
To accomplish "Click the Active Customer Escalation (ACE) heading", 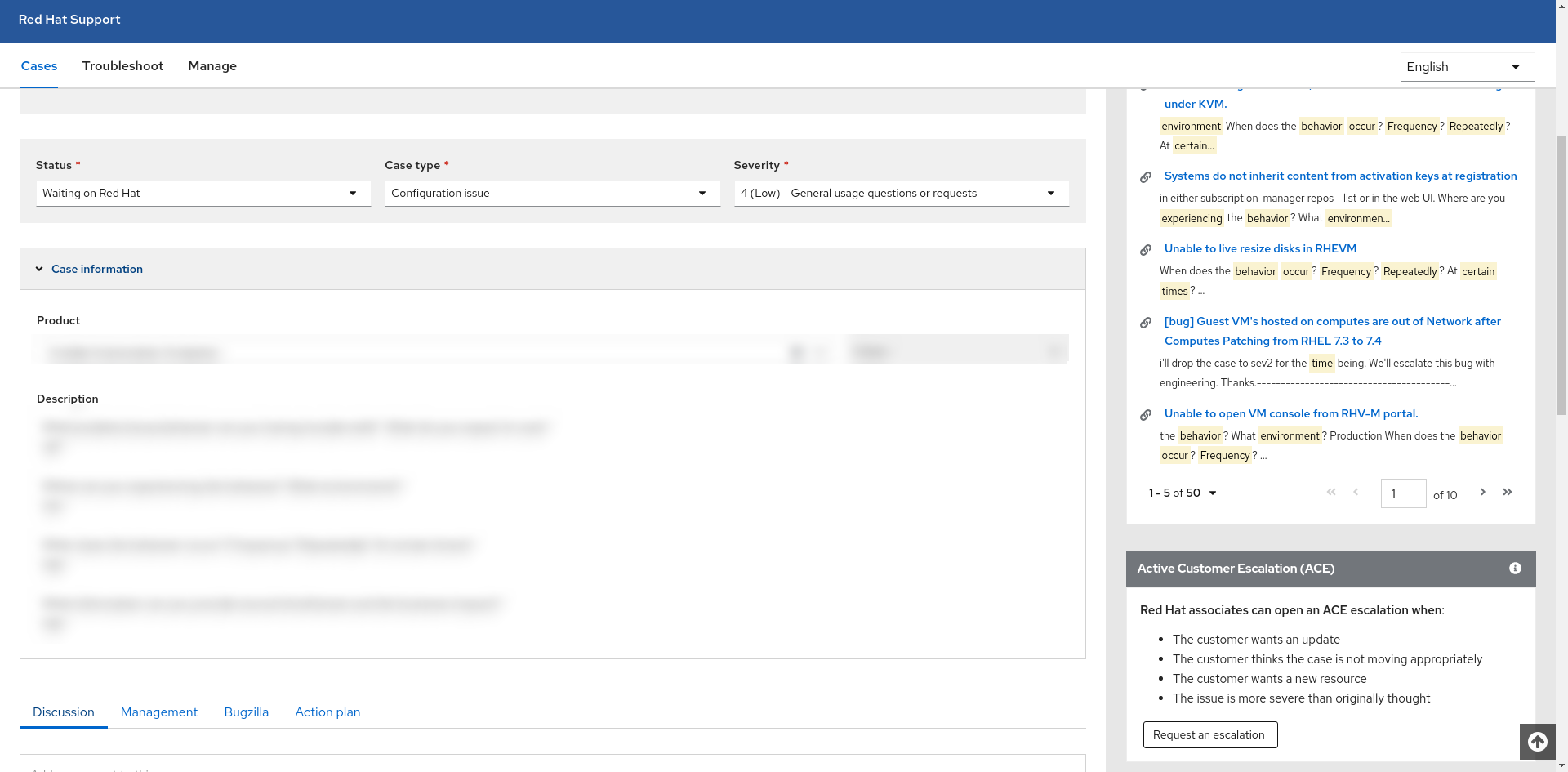I will [1236, 569].
